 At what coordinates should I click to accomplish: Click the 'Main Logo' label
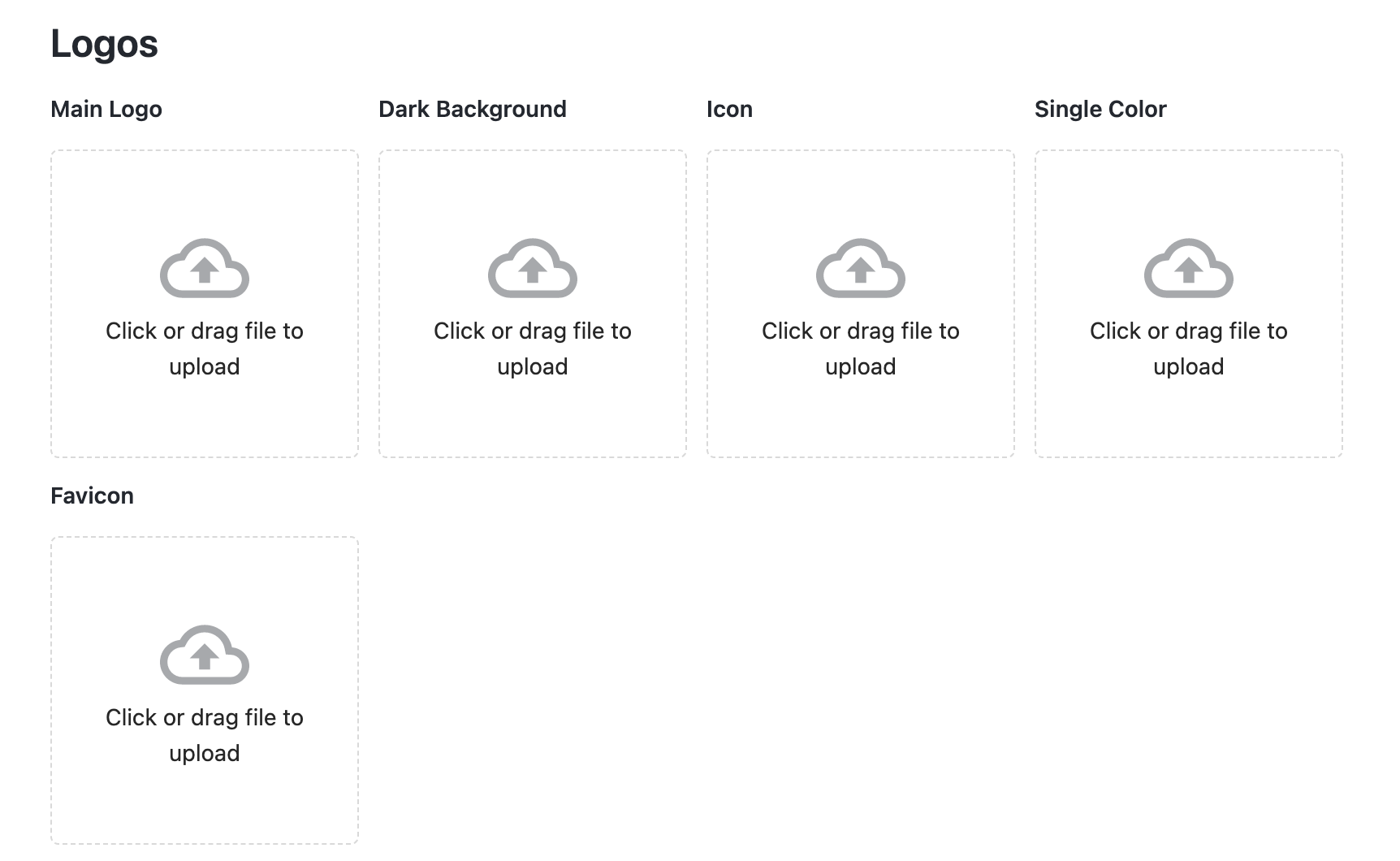click(x=106, y=109)
